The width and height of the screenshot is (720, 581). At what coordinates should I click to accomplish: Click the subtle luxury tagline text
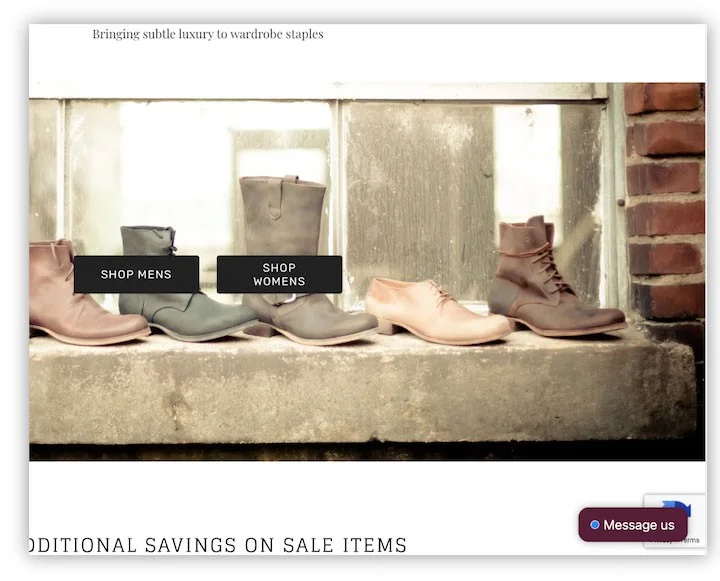[207, 34]
